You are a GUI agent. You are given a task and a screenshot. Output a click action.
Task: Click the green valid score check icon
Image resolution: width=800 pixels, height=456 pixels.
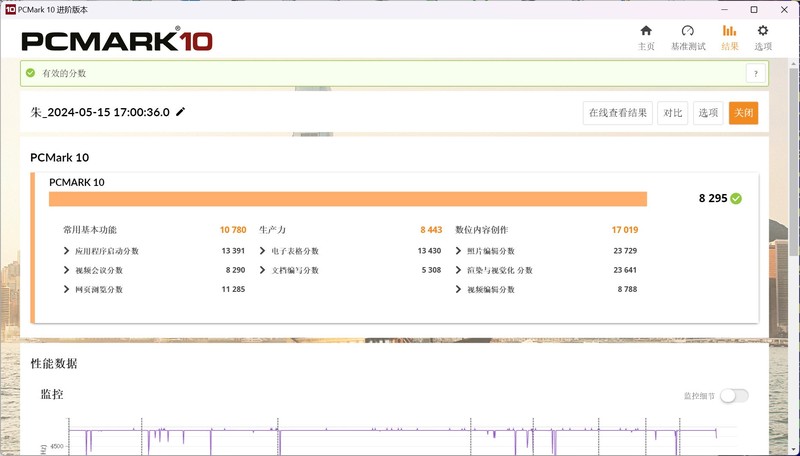click(31, 73)
